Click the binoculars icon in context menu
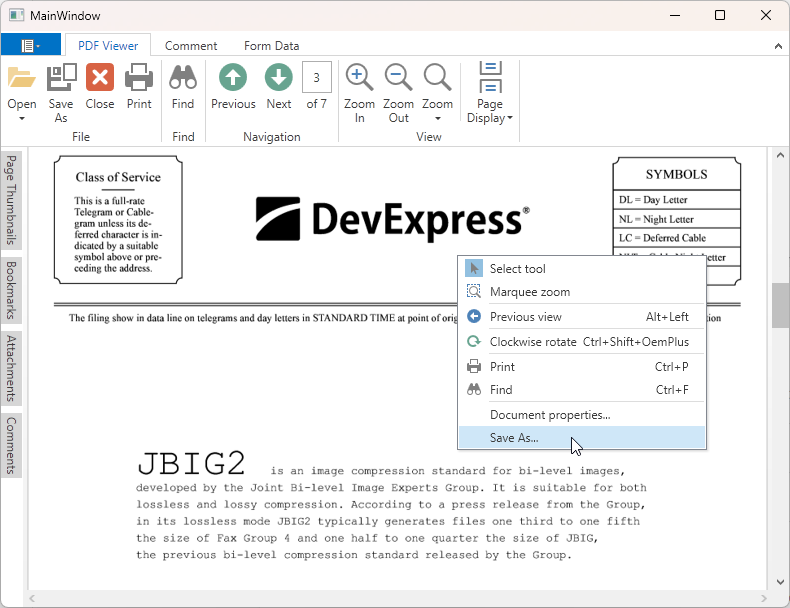Viewport: 790px width, 608px height. (474, 389)
